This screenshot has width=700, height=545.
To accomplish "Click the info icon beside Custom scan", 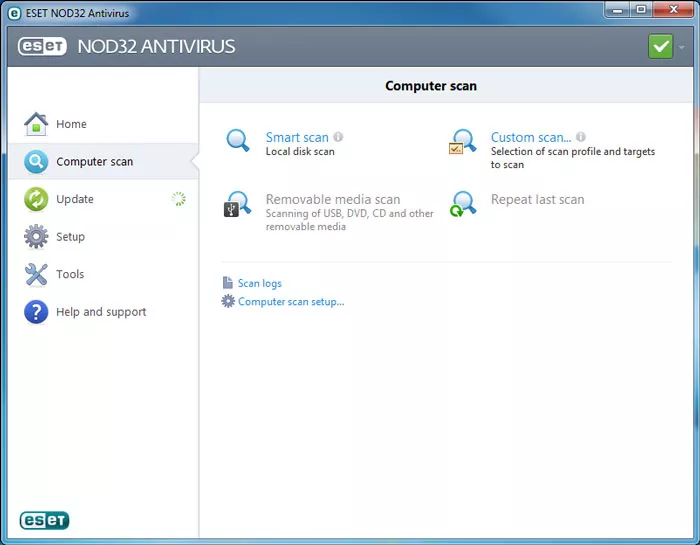I will point(581,137).
